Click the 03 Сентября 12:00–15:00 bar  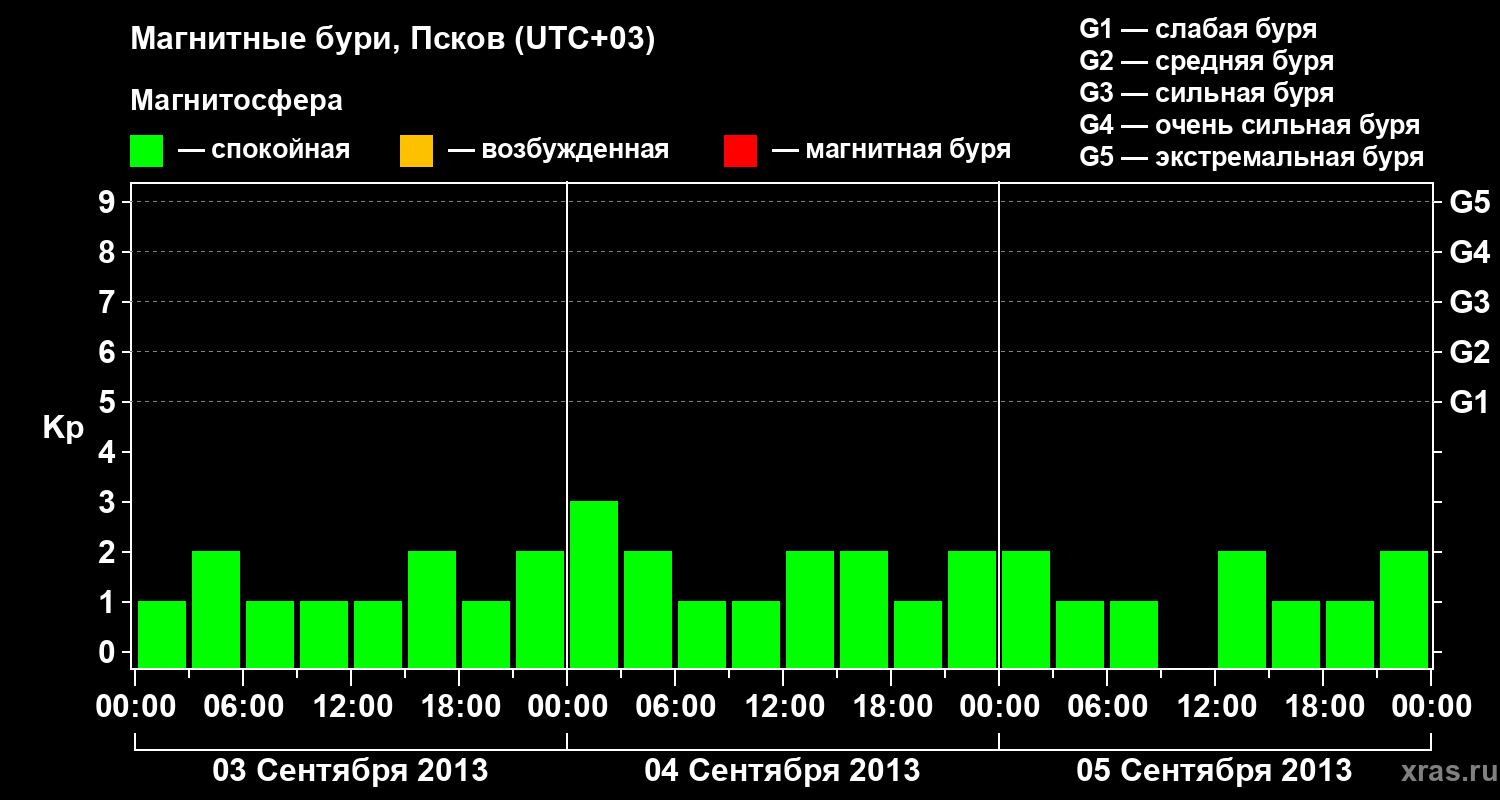(378, 634)
